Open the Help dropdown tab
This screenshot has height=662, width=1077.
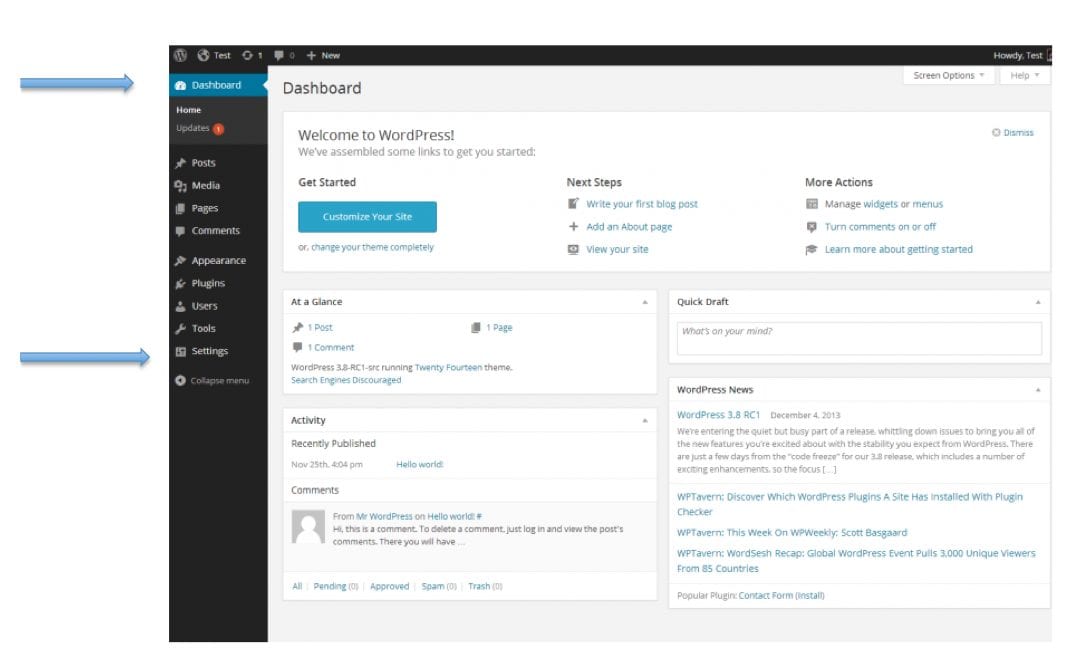coord(1025,76)
